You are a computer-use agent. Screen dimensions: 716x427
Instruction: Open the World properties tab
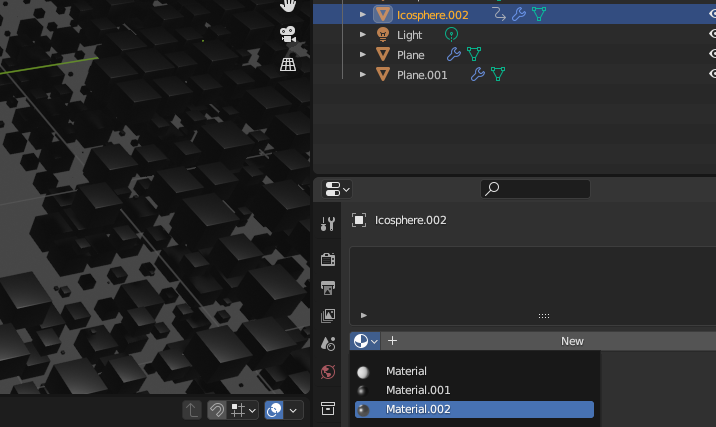328,372
